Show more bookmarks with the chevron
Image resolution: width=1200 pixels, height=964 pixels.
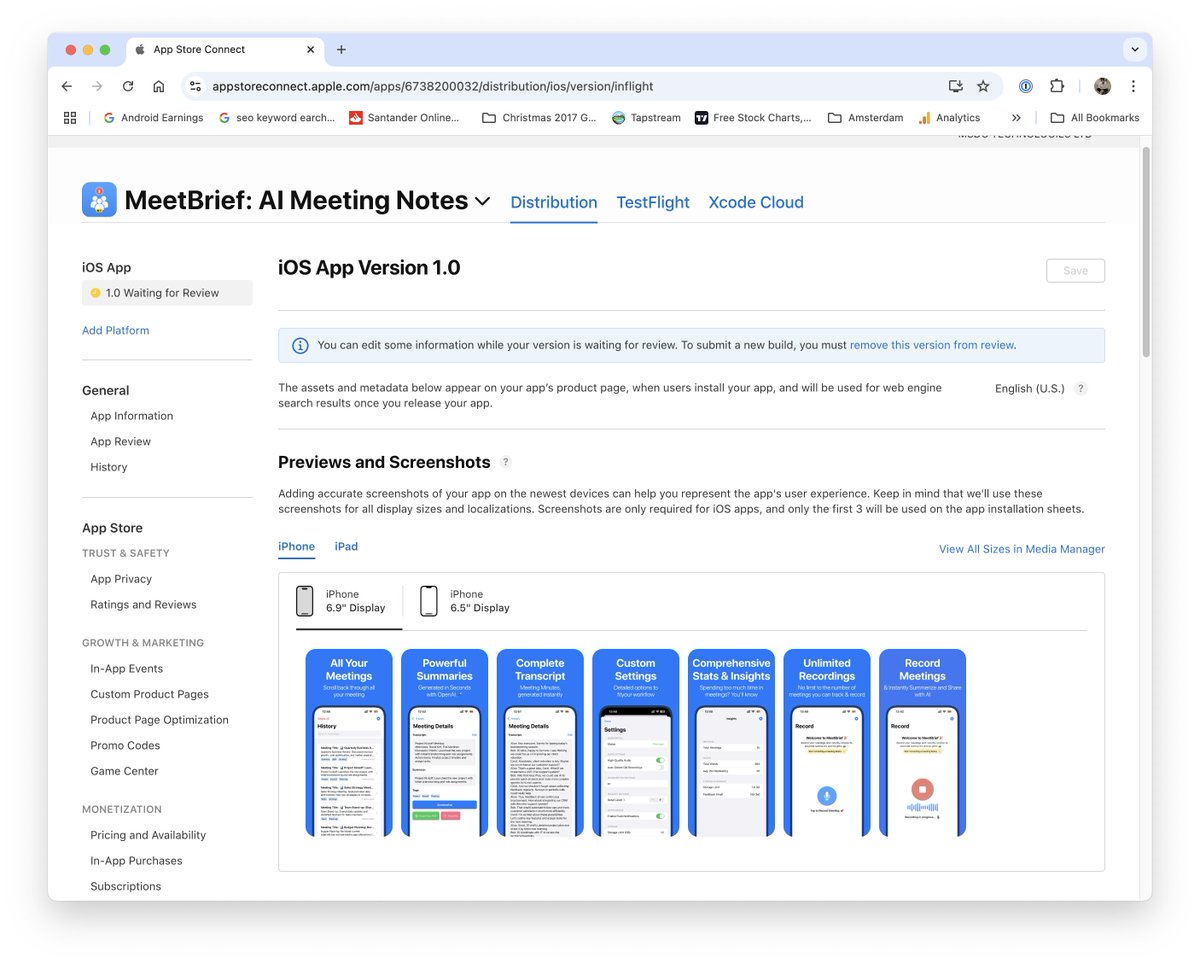click(x=1016, y=118)
